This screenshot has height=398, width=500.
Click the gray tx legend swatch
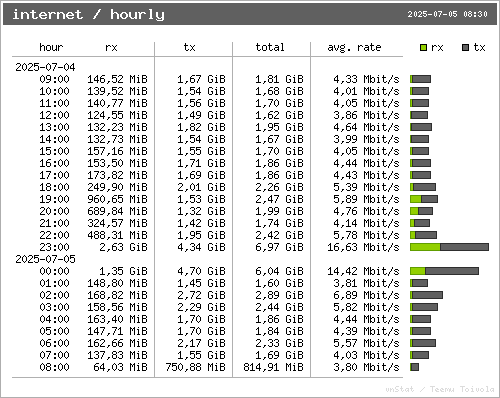pyautogui.click(x=465, y=48)
